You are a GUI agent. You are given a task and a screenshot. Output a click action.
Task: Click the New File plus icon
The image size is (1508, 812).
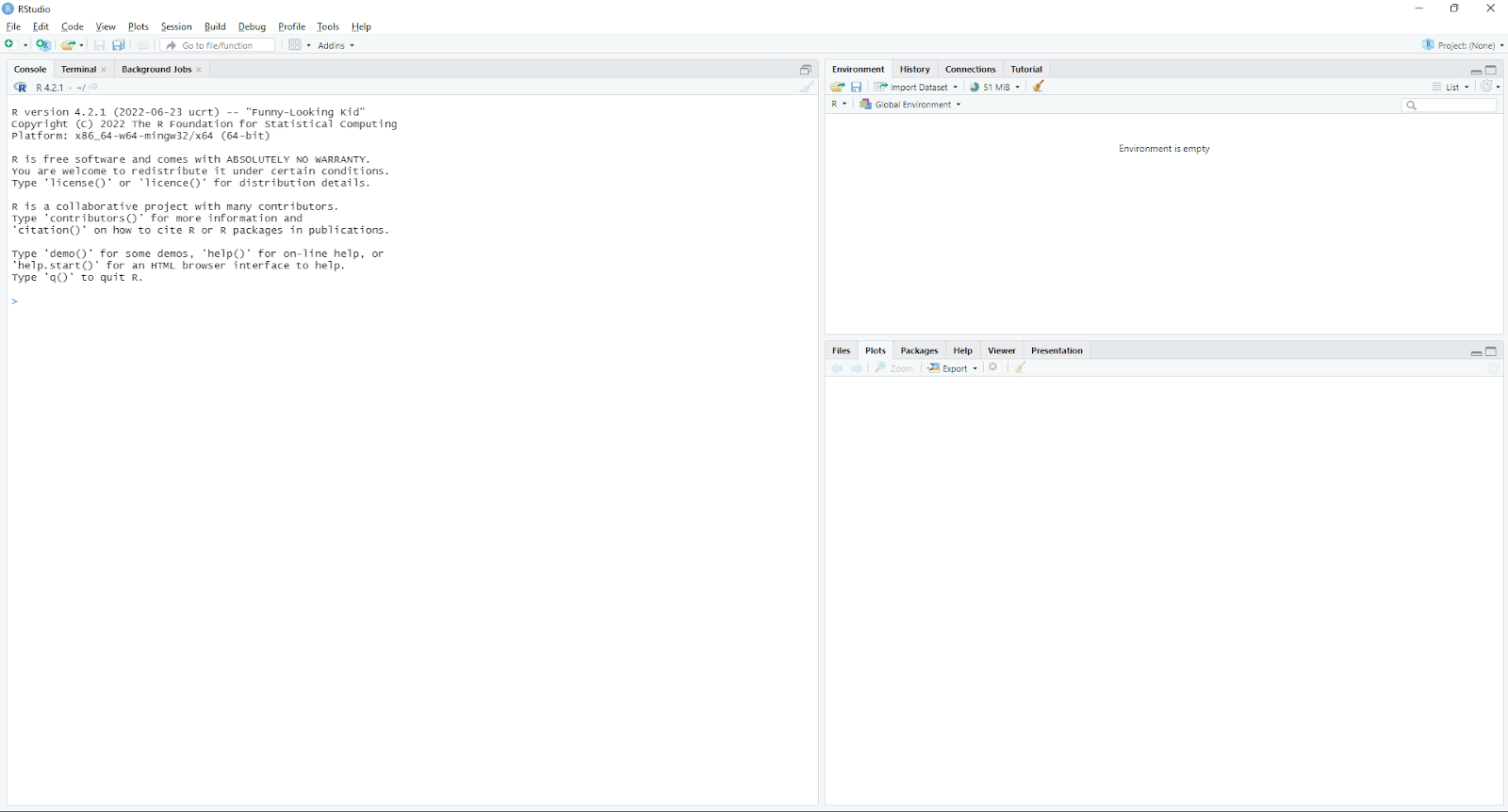point(9,45)
